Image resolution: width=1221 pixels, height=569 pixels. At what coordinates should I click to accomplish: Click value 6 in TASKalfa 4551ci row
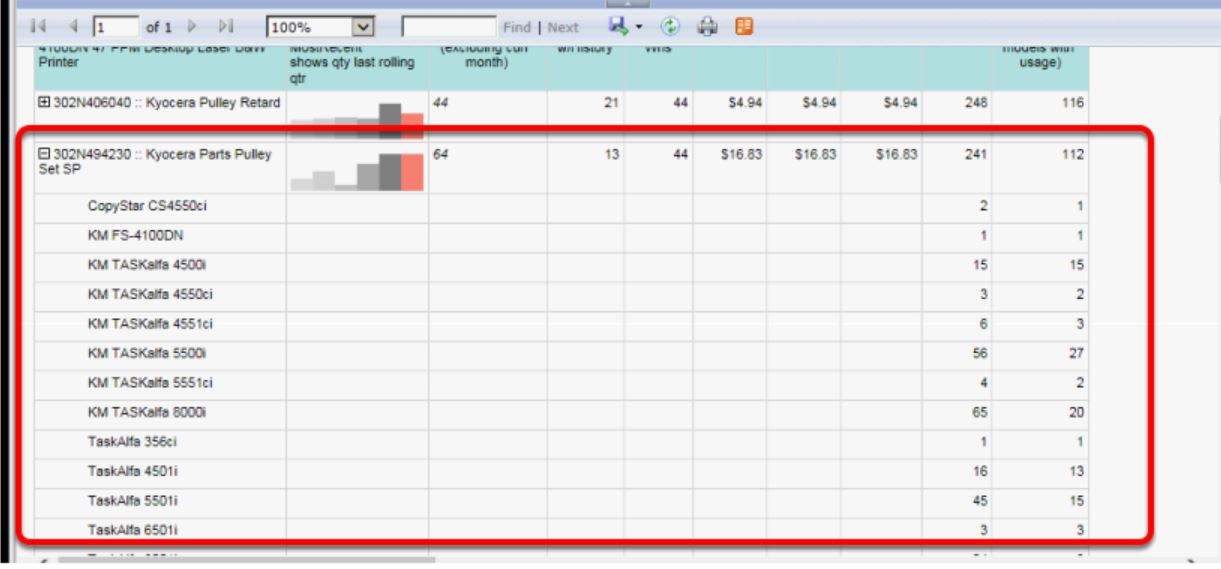pyautogui.click(x=984, y=324)
